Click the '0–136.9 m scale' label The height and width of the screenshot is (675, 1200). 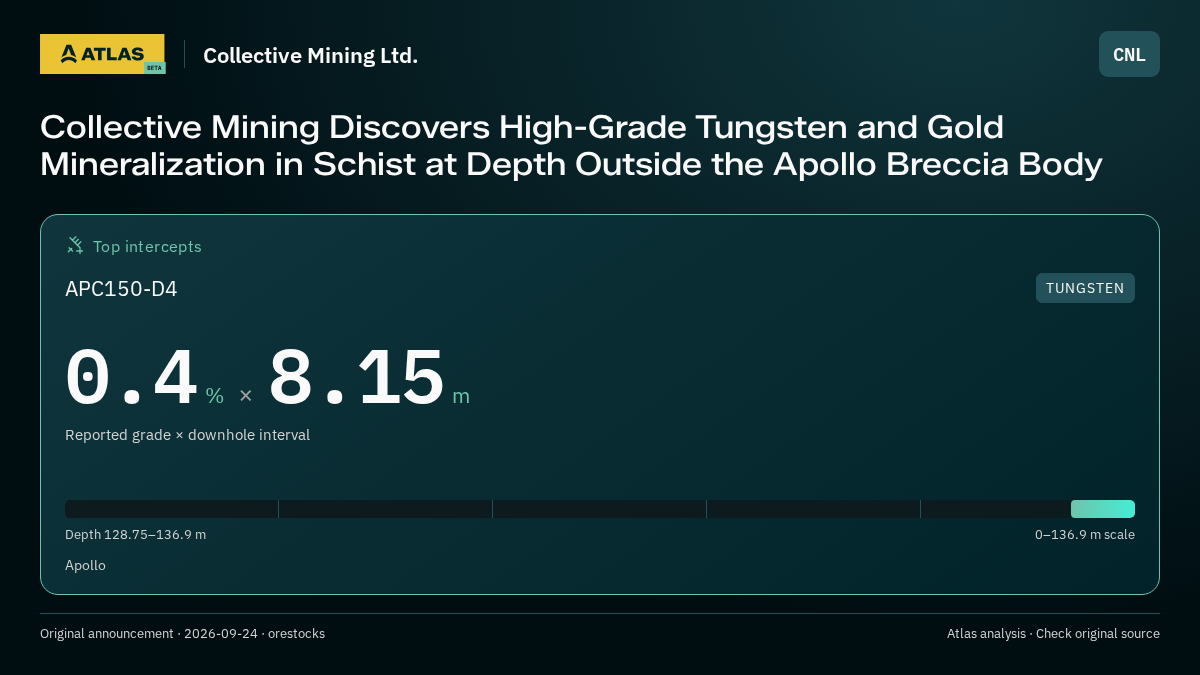click(x=1085, y=535)
